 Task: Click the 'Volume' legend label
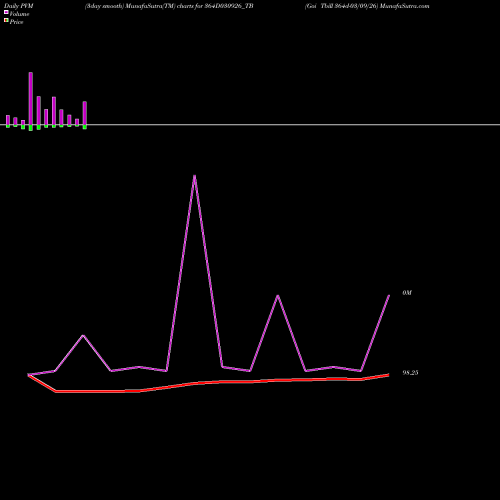pos(19,14)
